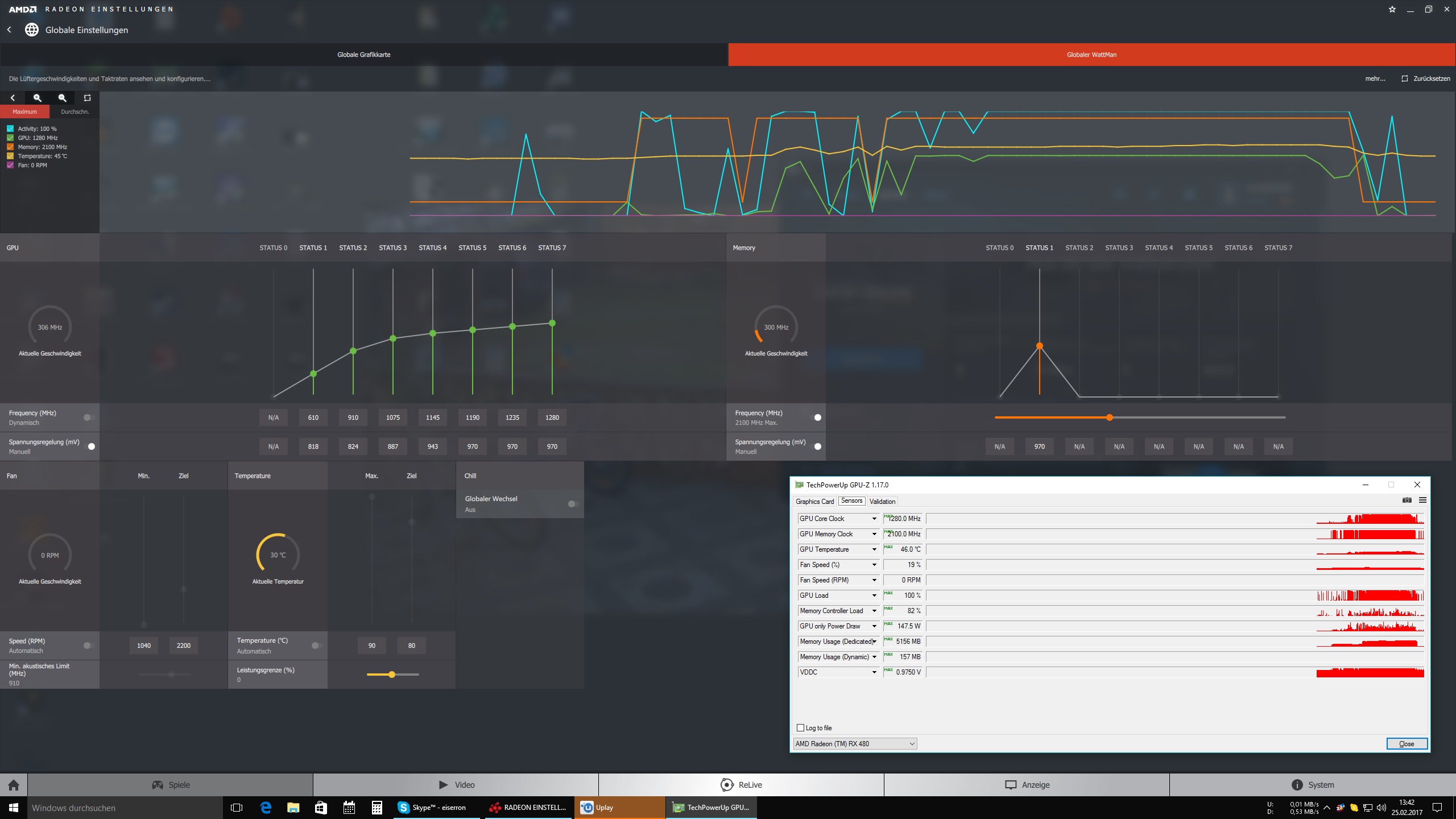The width and height of the screenshot is (1456, 819).
Task: Switch to the TechPowerUp GPU-Z taskbar button
Action: pyautogui.click(x=712, y=808)
